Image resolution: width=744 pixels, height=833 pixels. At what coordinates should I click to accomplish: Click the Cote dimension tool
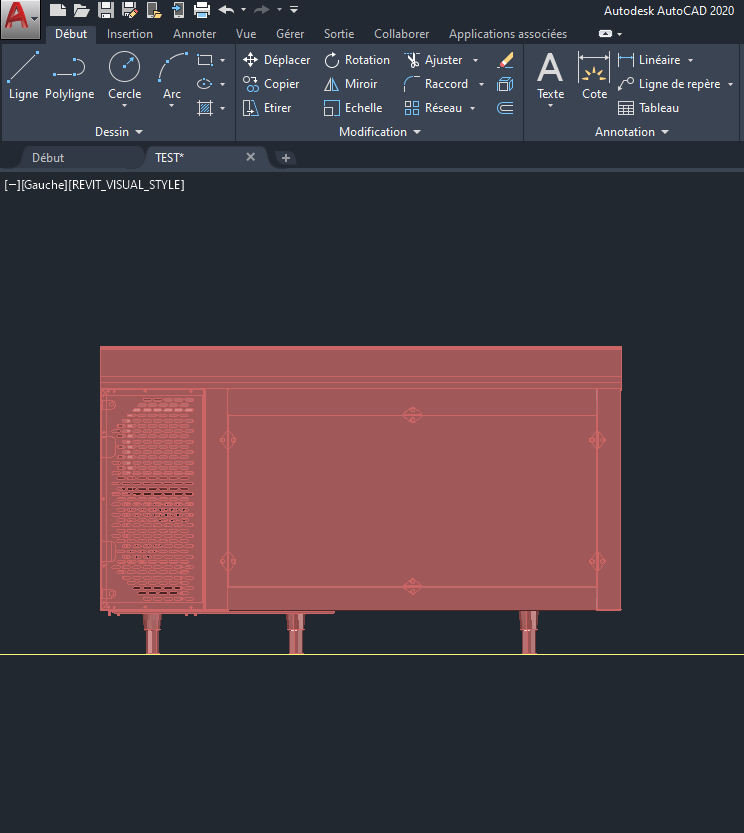pyautogui.click(x=594, y=76)
